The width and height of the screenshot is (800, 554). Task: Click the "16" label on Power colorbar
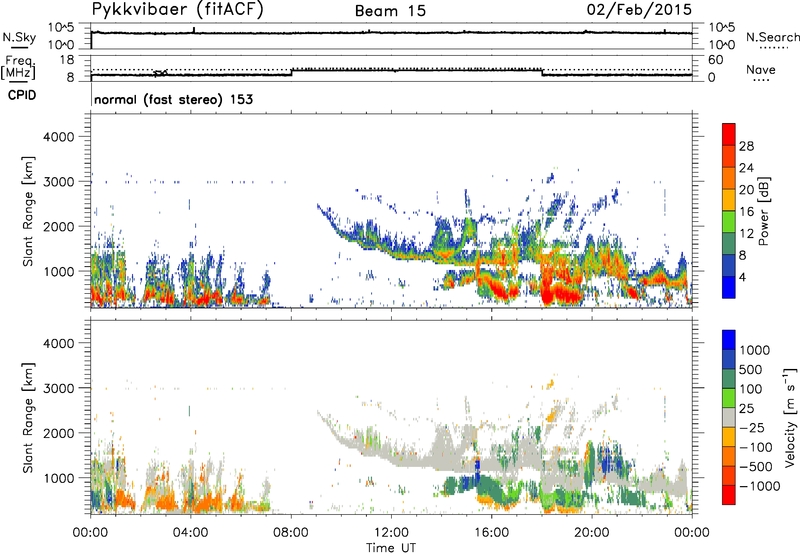[746, 212]
